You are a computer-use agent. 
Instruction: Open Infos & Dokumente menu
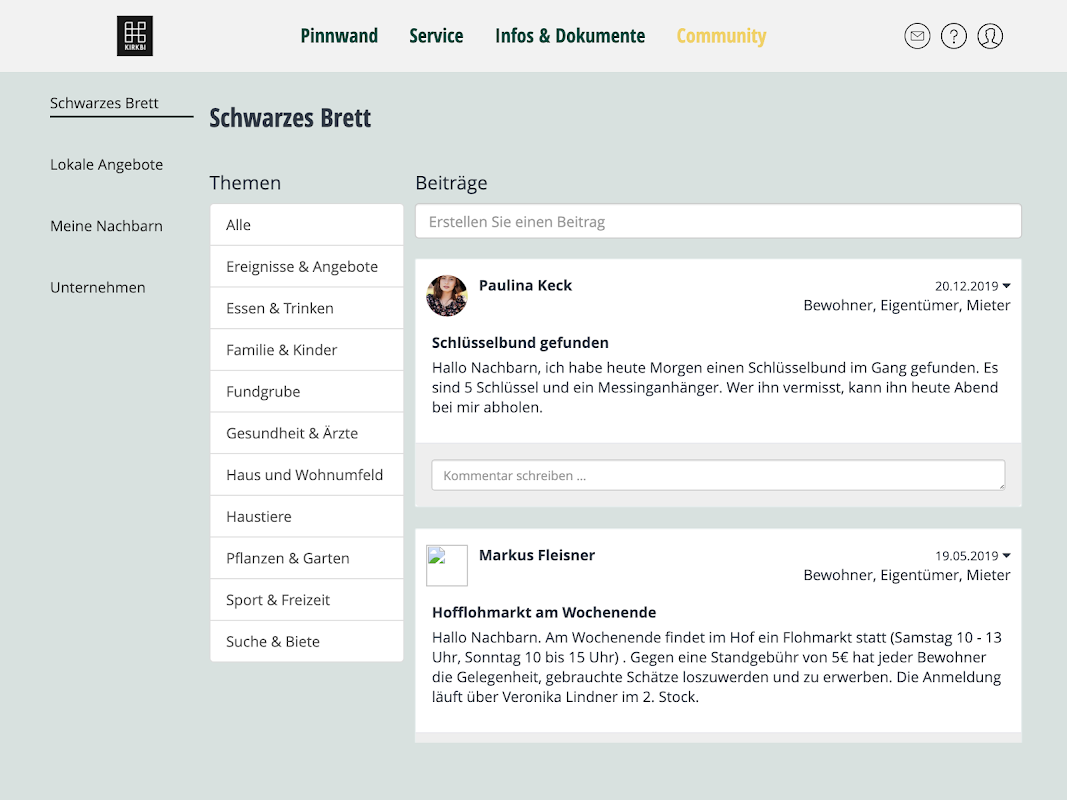570,36
